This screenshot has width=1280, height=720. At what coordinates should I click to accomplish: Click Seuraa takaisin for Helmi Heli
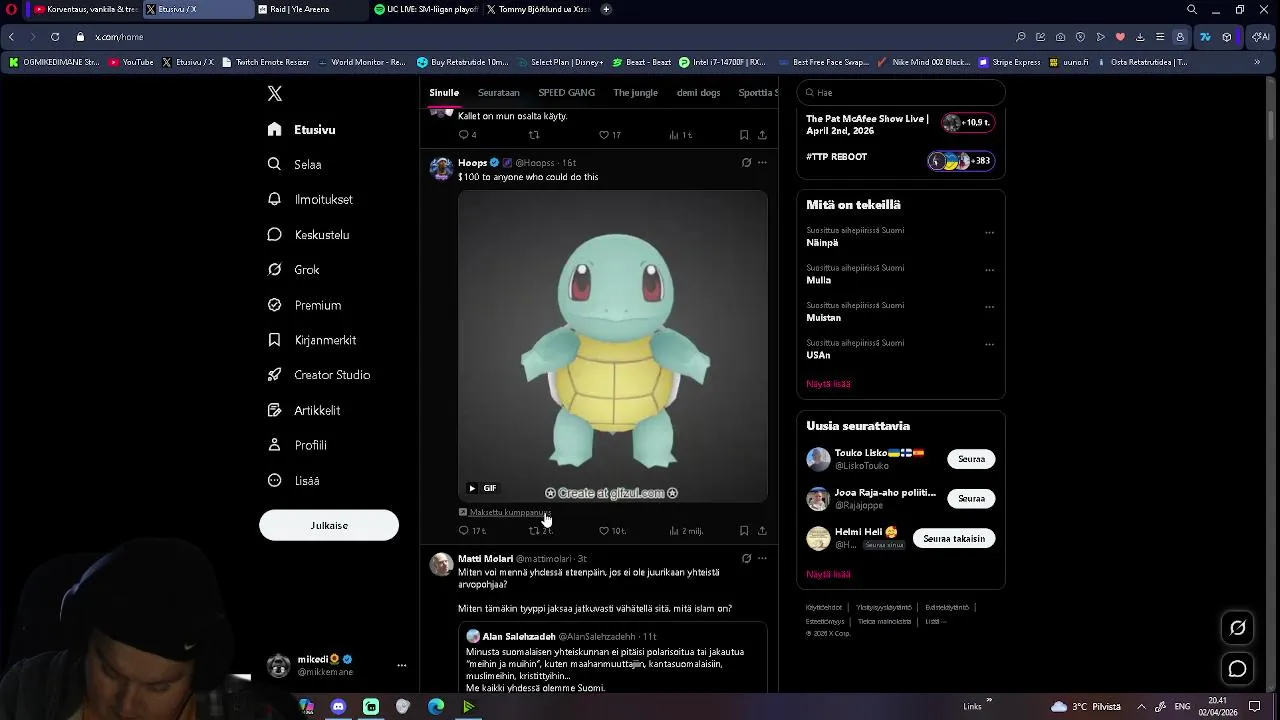tap(954, 538)
